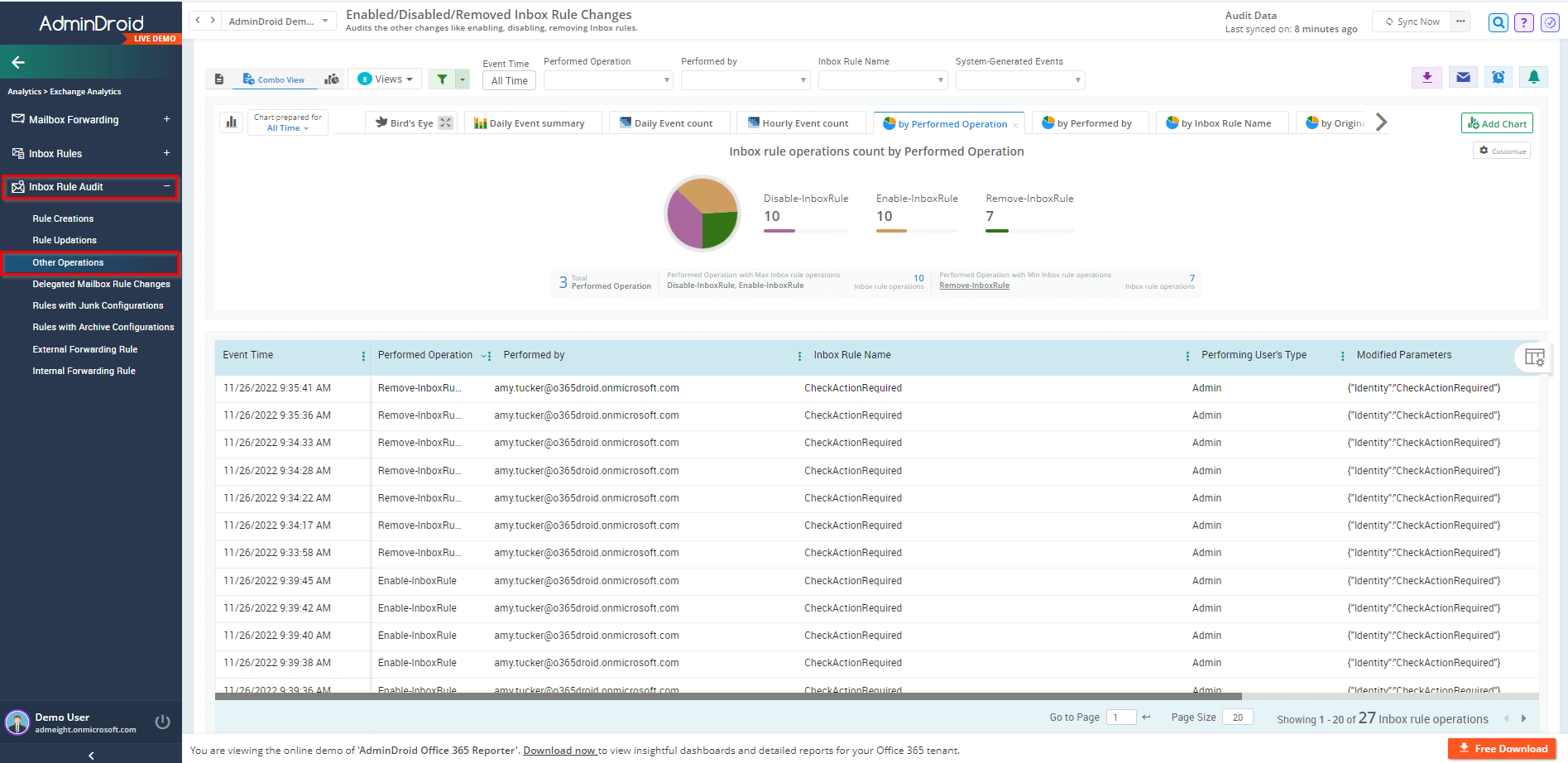Click the envelope email report icon
The height and width of the screenshot is (763, 1568).
[1463, 78]
